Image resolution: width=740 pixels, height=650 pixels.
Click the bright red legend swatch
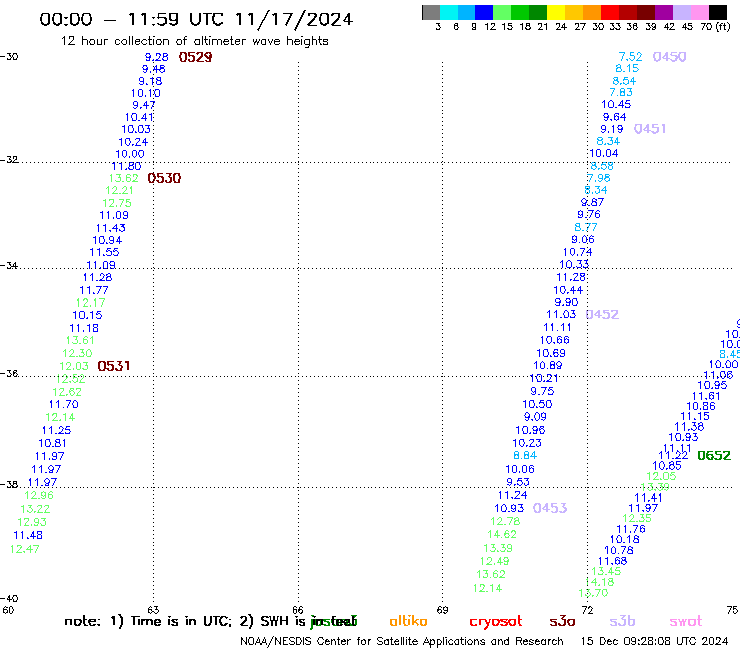[x=610, y=12]
